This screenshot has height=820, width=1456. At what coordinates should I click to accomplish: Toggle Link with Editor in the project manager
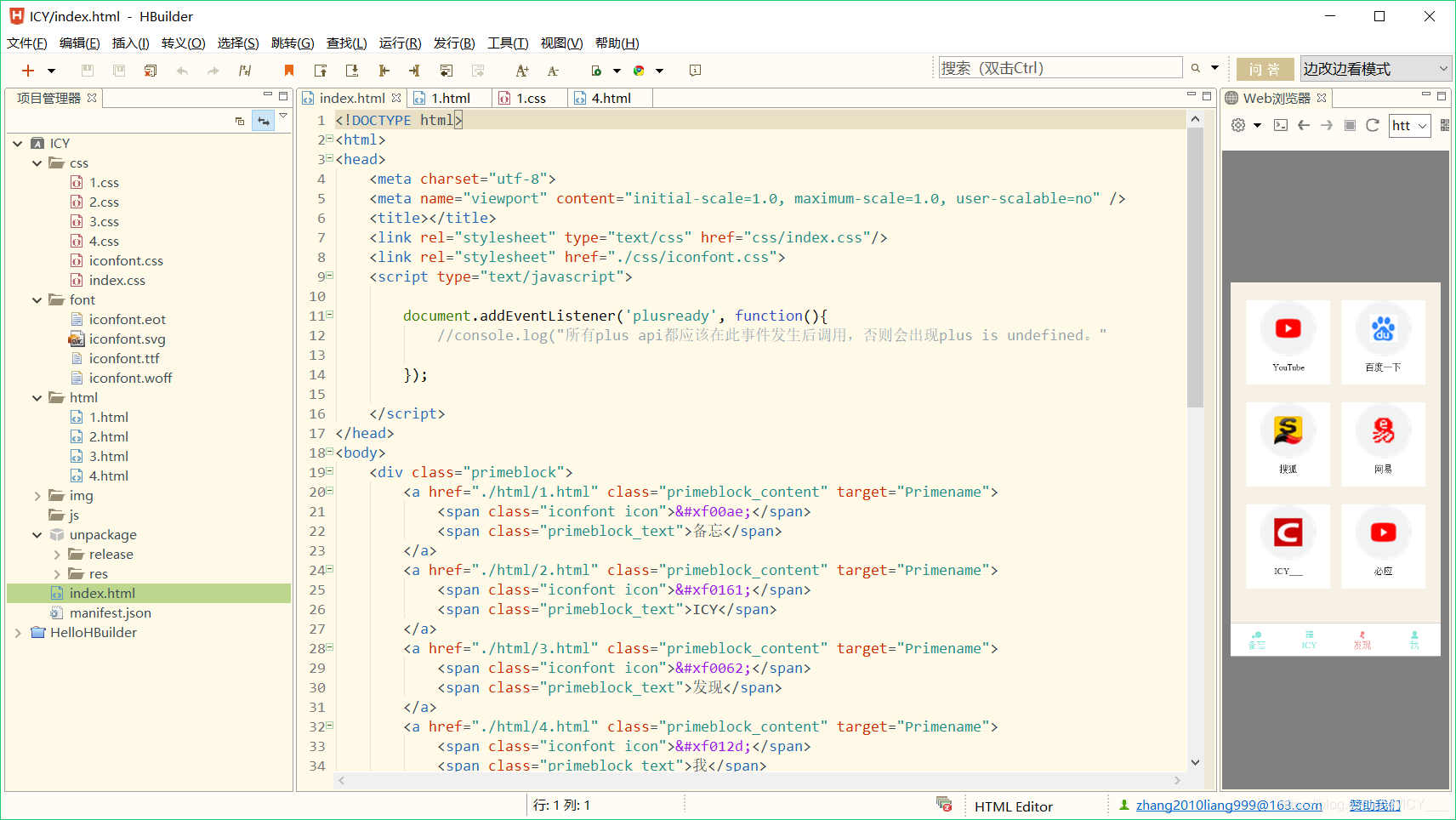[x=264, y=122]
